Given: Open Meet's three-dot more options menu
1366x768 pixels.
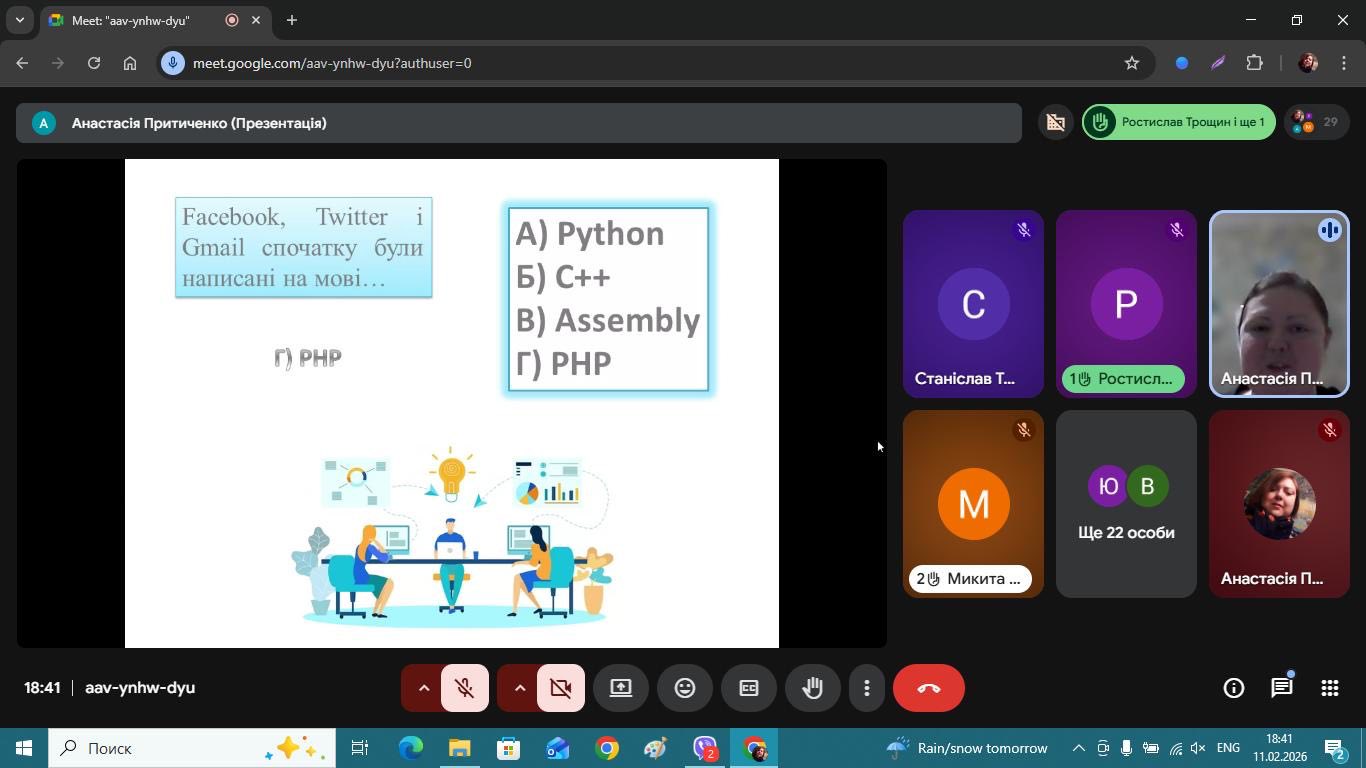Looking at the screenshot, I should pos(867,688).
